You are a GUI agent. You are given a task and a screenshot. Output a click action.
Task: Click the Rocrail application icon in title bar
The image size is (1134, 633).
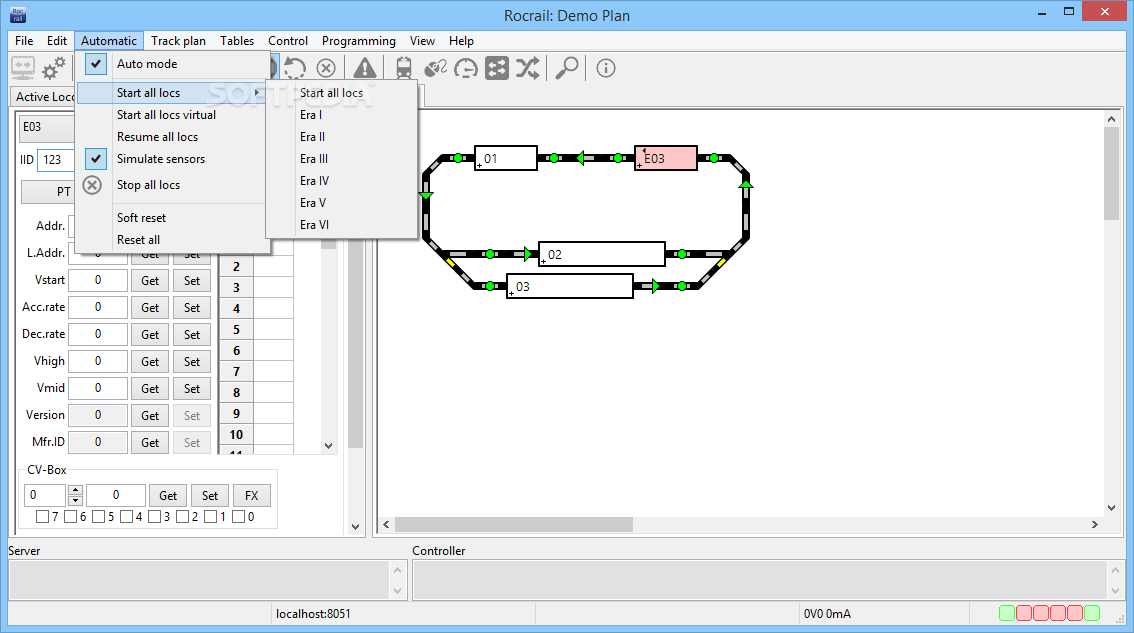pos(18,14)
